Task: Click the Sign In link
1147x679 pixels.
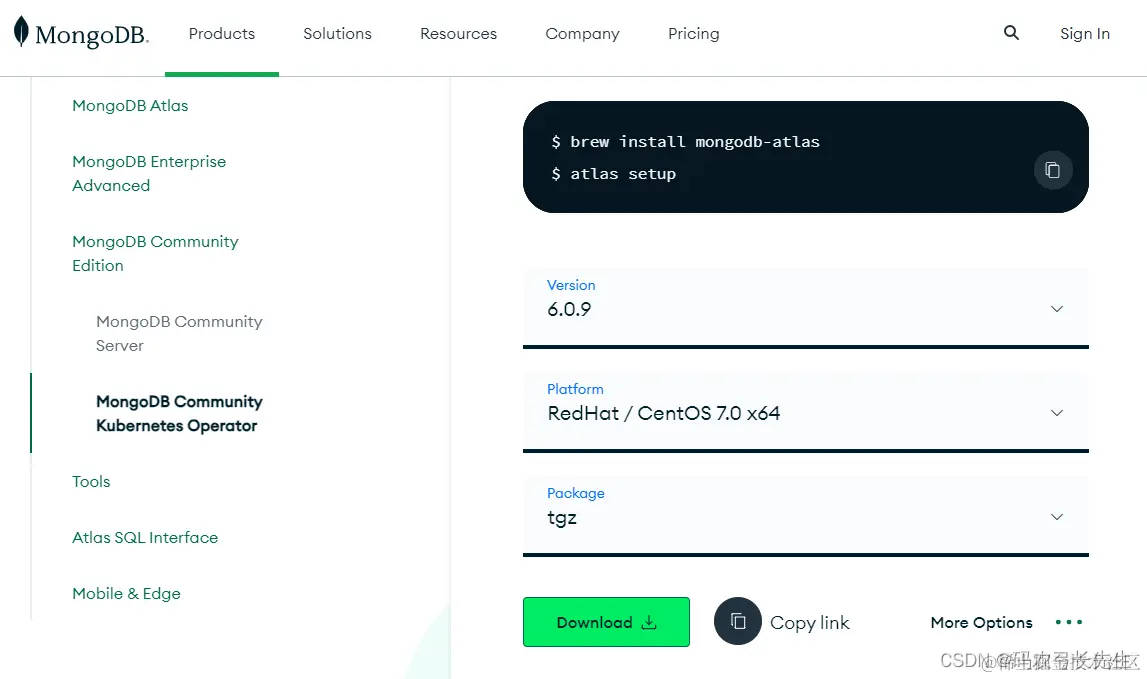Action: pos(1085,34)
